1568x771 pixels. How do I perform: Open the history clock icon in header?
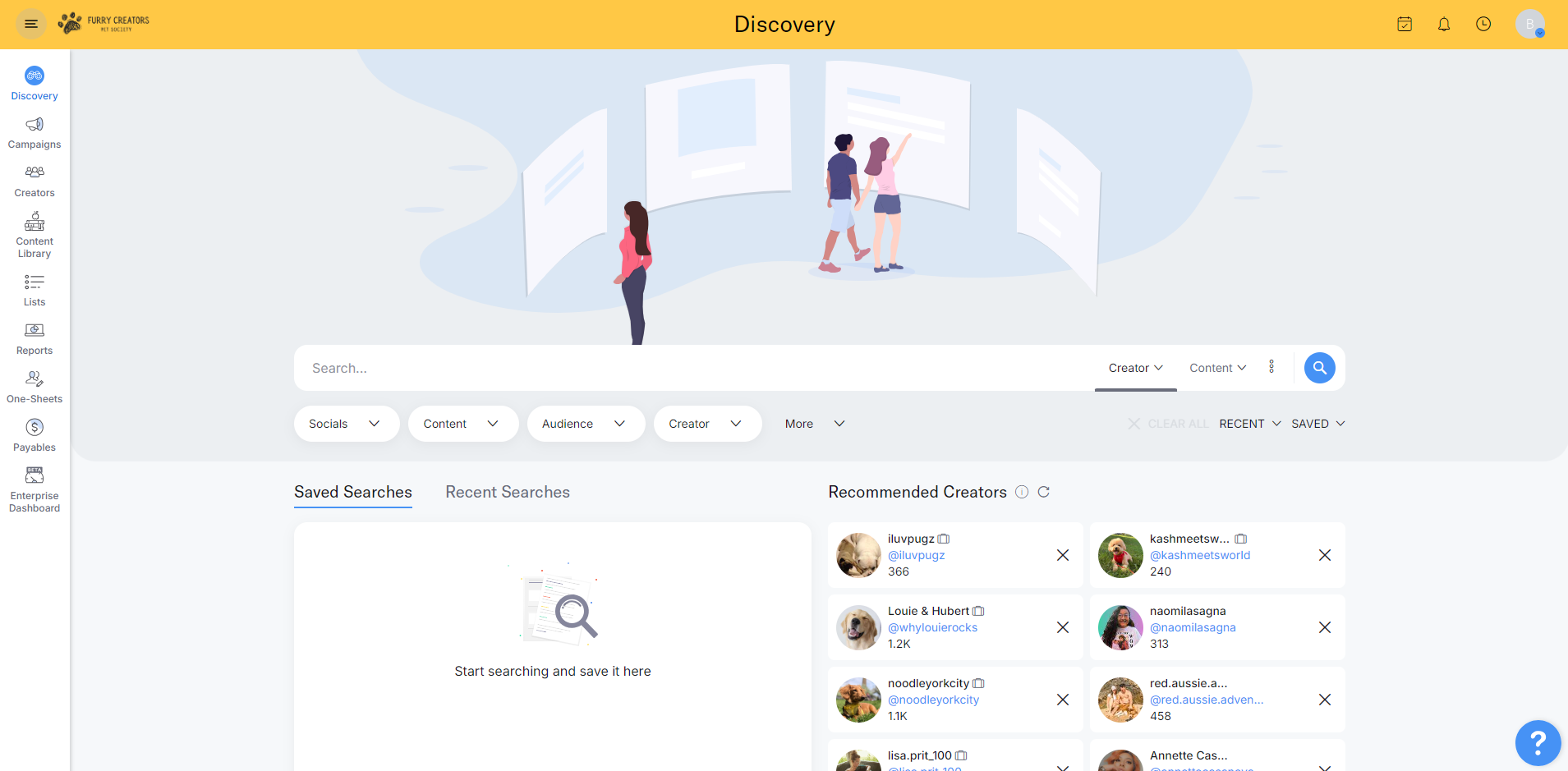click(x=1483, y=25)
